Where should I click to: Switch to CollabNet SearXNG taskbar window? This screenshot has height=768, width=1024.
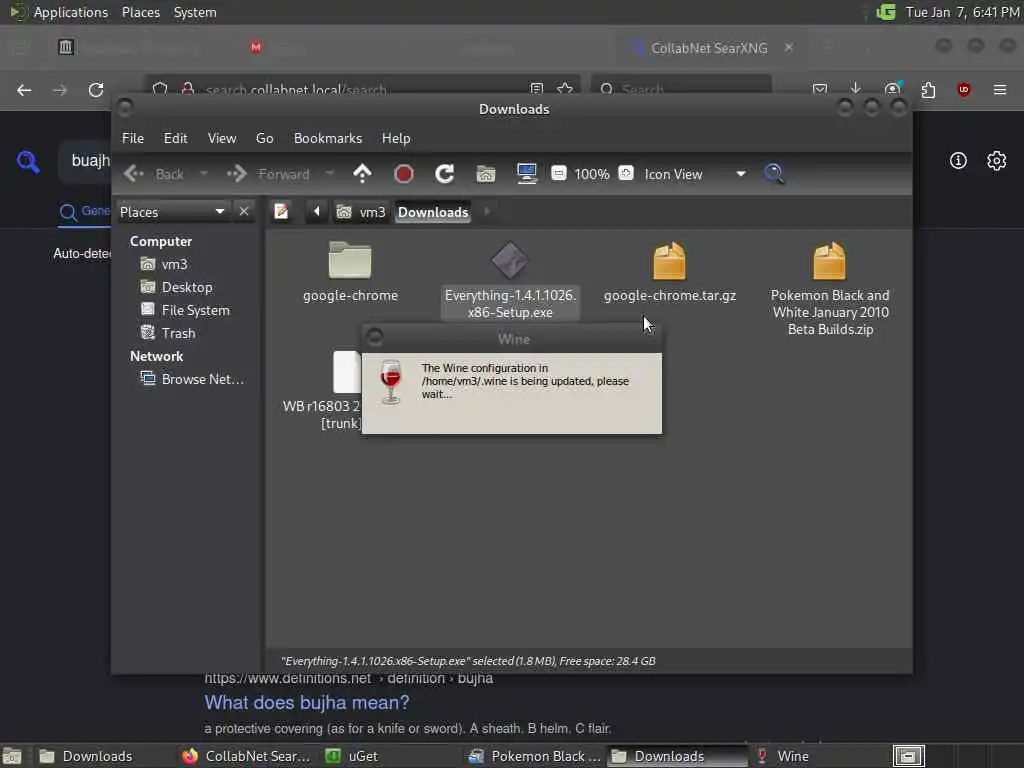(247, 756)
